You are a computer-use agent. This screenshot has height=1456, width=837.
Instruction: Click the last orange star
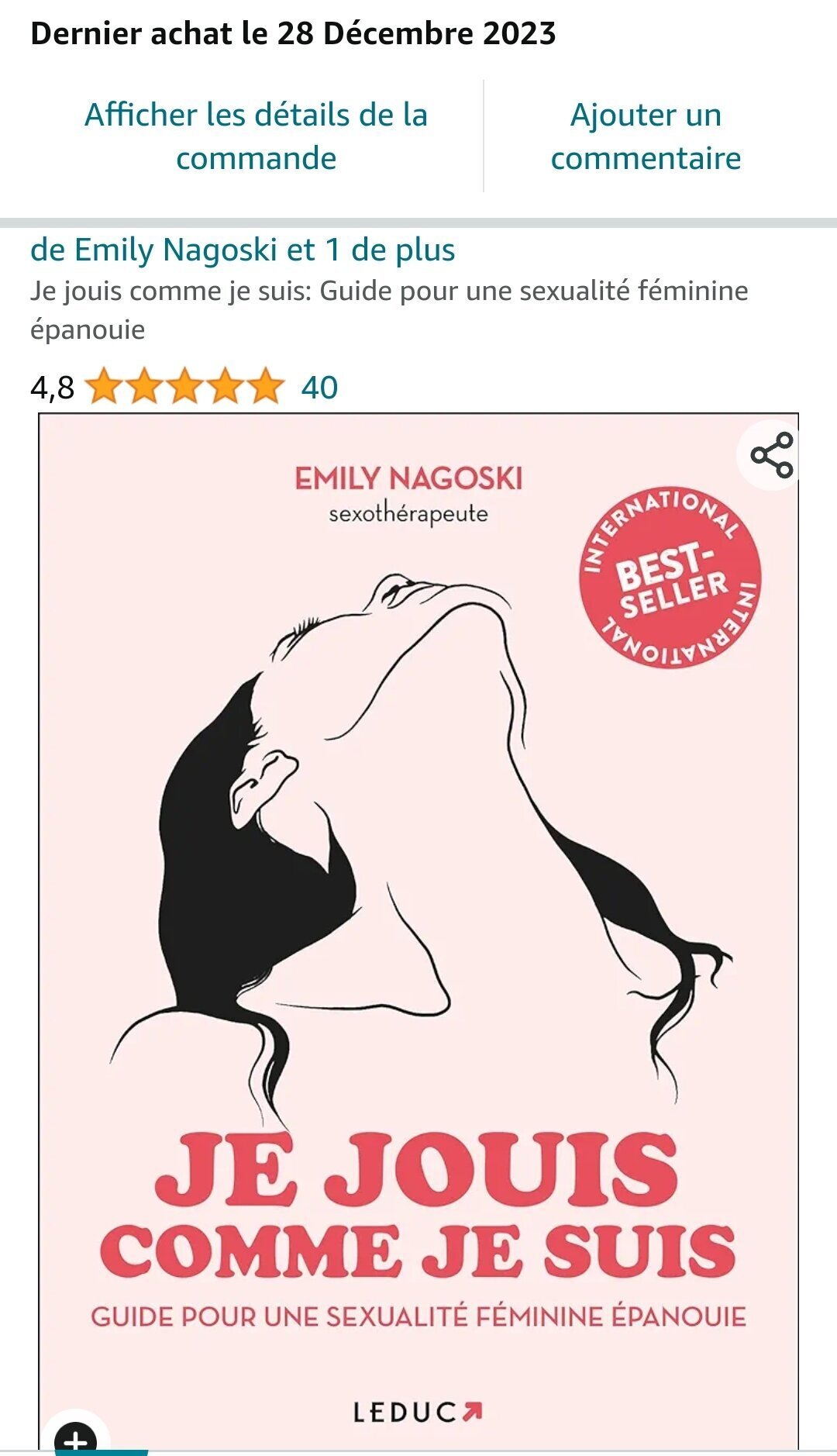point(266,386)
